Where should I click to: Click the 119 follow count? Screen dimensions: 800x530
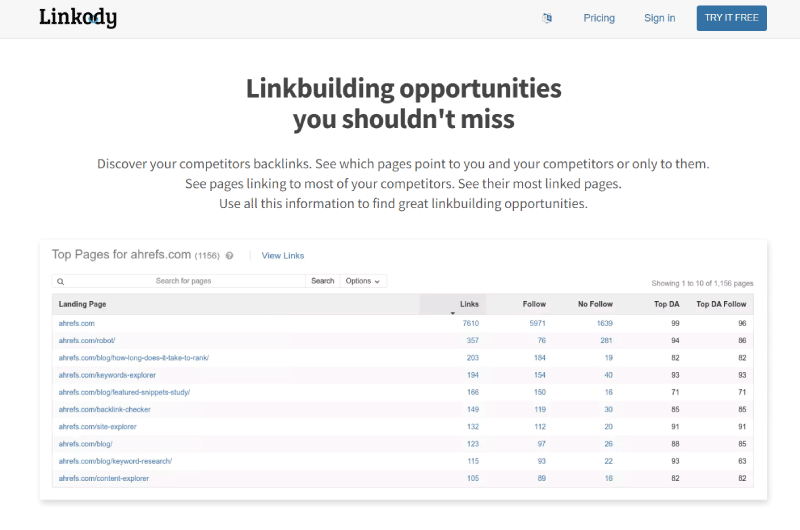pyautogui.click(x=540, y=409)
